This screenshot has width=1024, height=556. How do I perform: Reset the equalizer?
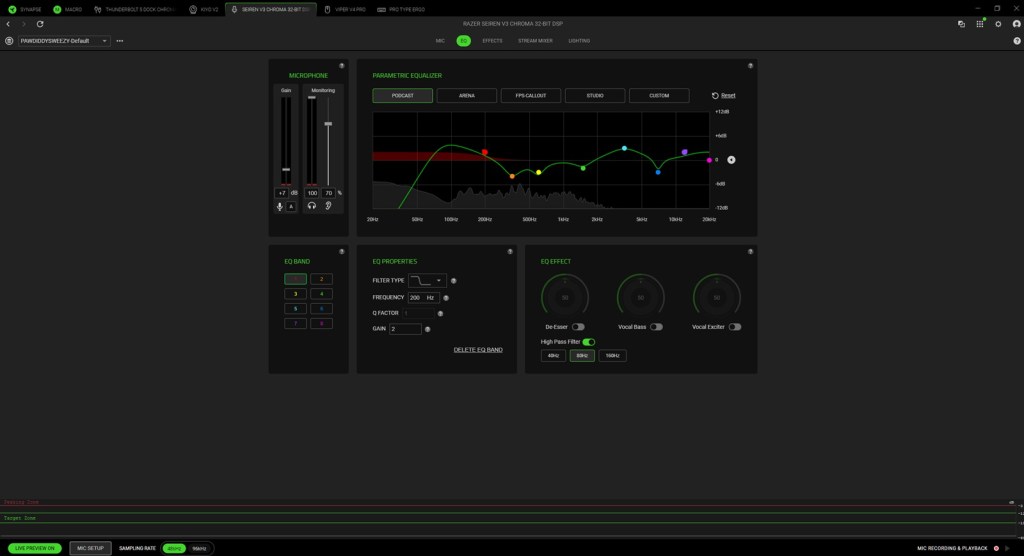click(x=724, y=95)
